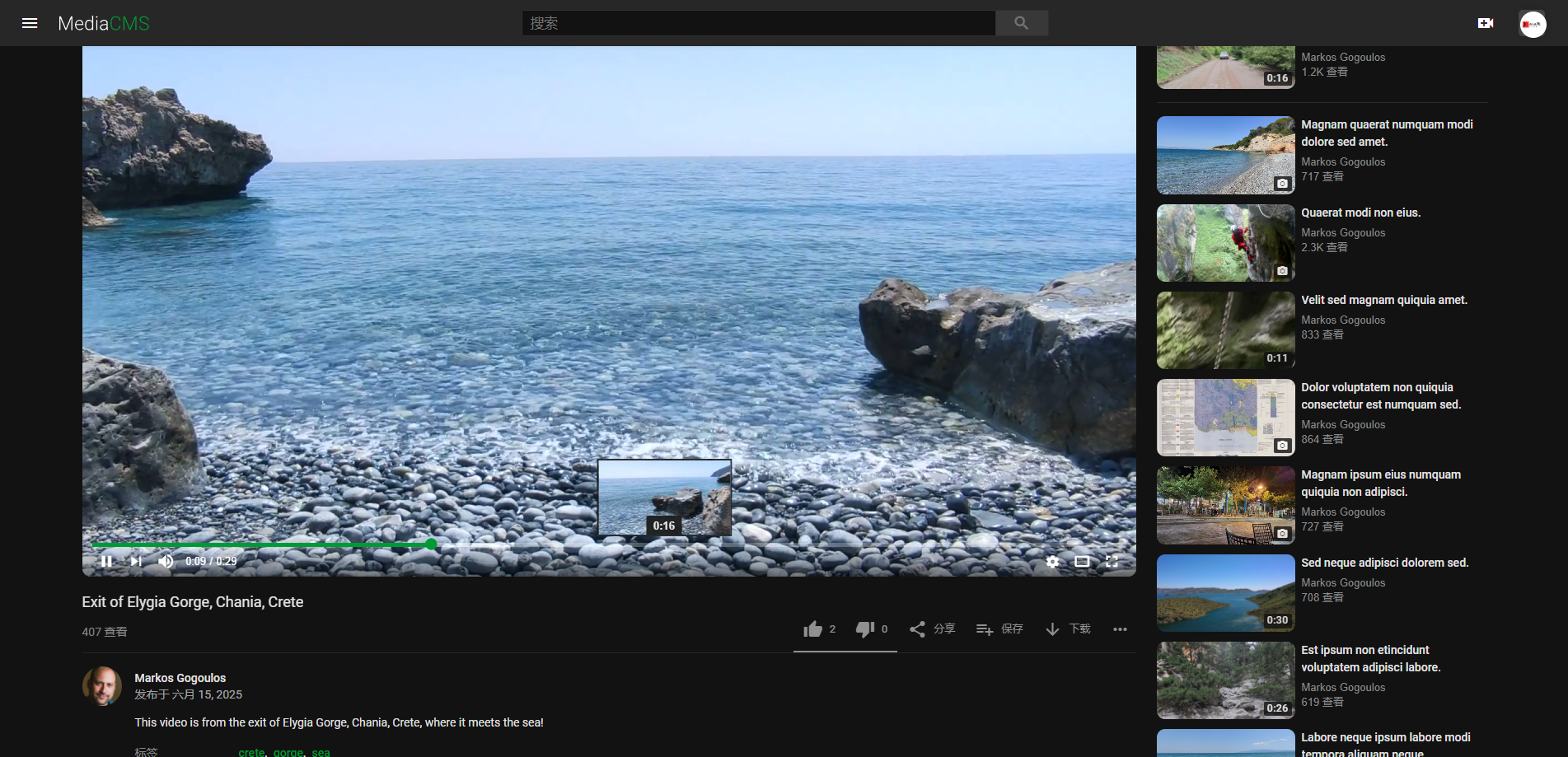Click the publish date 六月 15, 2025

pyautogui.click(x=207, y=694)
